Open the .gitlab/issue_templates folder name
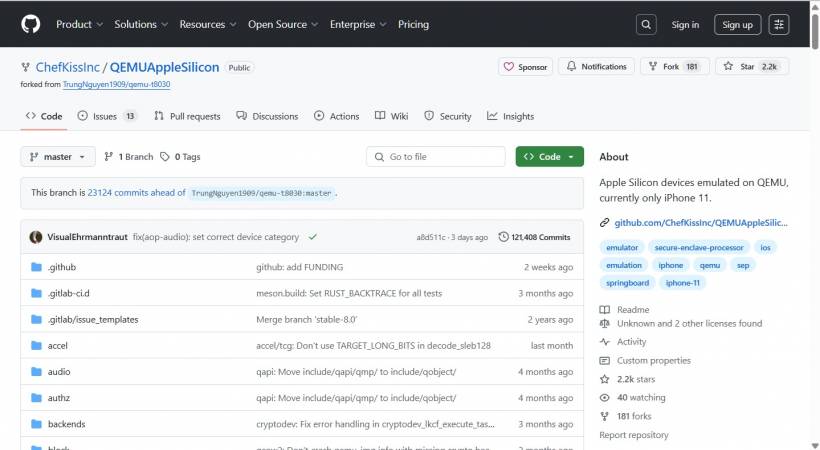 point(93,319)
